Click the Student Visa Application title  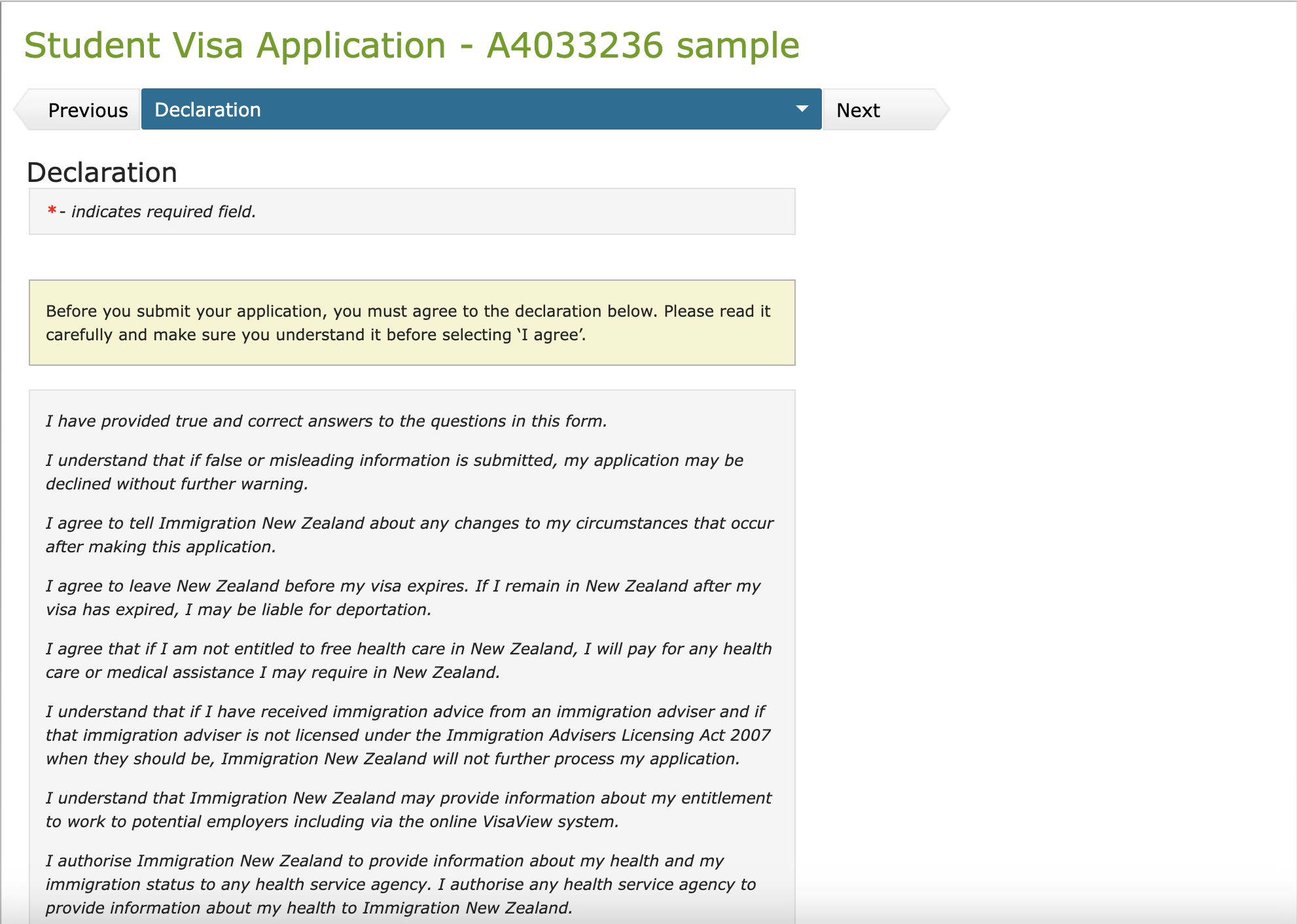[234, 45]
